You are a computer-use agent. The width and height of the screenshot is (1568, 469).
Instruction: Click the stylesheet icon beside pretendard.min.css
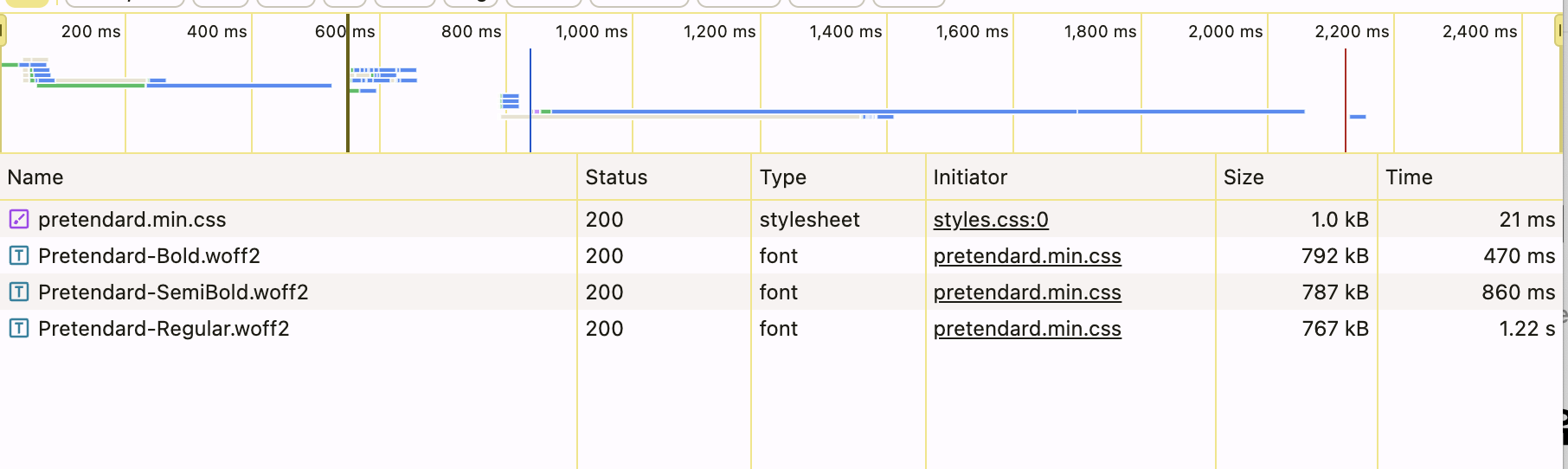point(19,219)
